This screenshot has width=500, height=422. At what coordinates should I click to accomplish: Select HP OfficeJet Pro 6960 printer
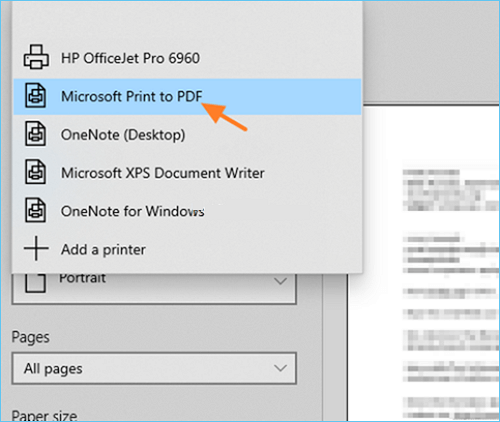(x=187, y=58)
